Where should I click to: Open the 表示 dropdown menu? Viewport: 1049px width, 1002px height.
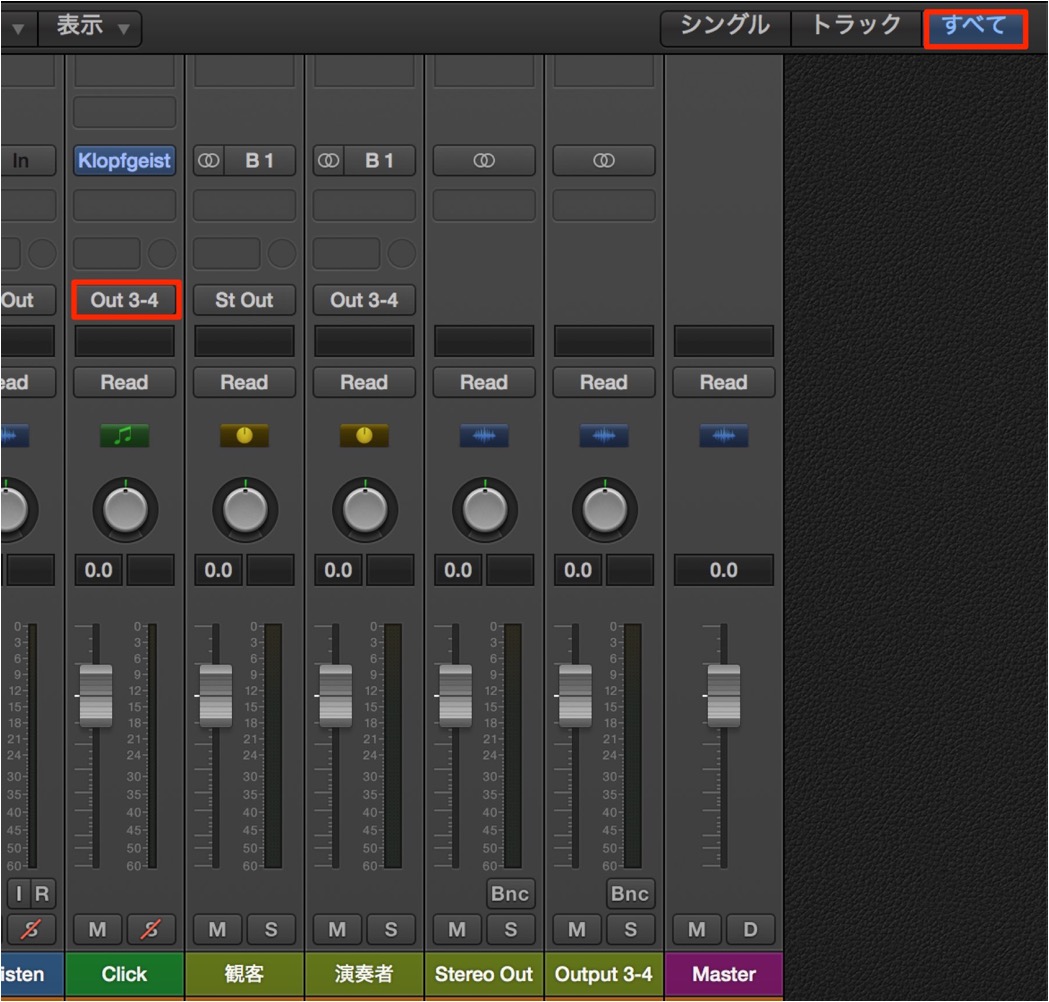pyautogui.click(x=90, y=27)
